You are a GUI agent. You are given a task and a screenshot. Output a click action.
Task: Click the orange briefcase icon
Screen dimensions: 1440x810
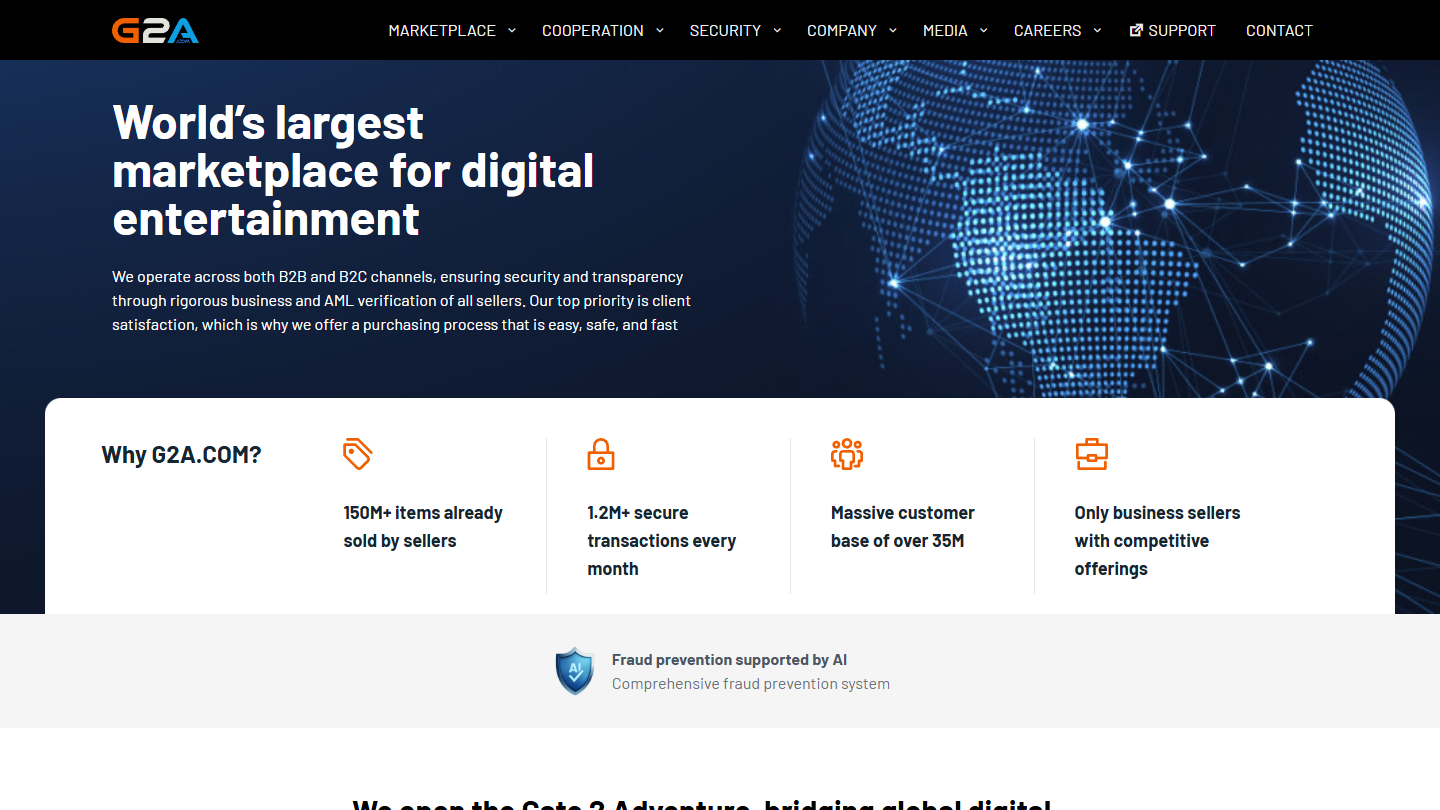point(1091,454)
